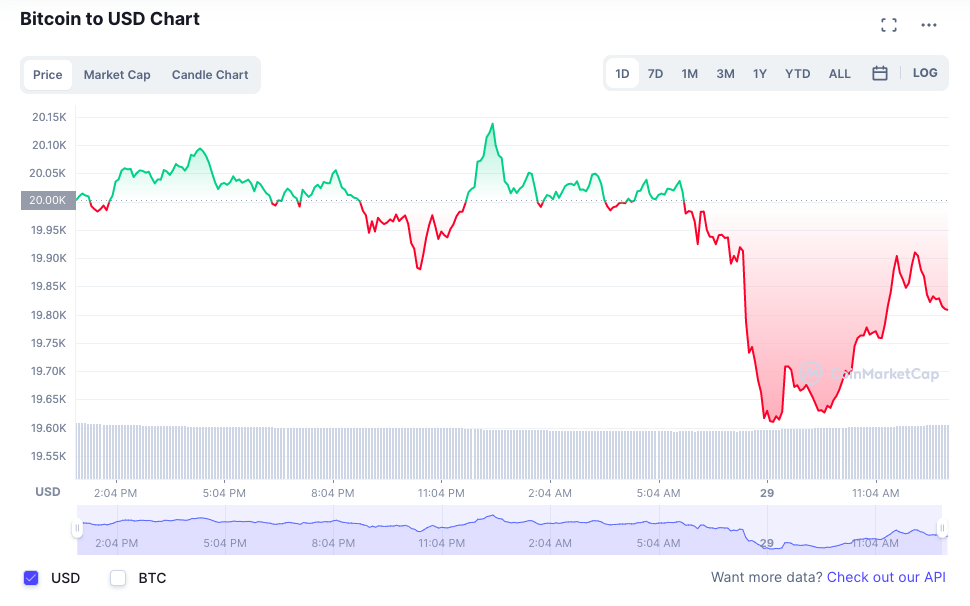The image size is (970, 606).
Task: Select the 1M time range
Action: pyautogui.click(x=690, y=73)
